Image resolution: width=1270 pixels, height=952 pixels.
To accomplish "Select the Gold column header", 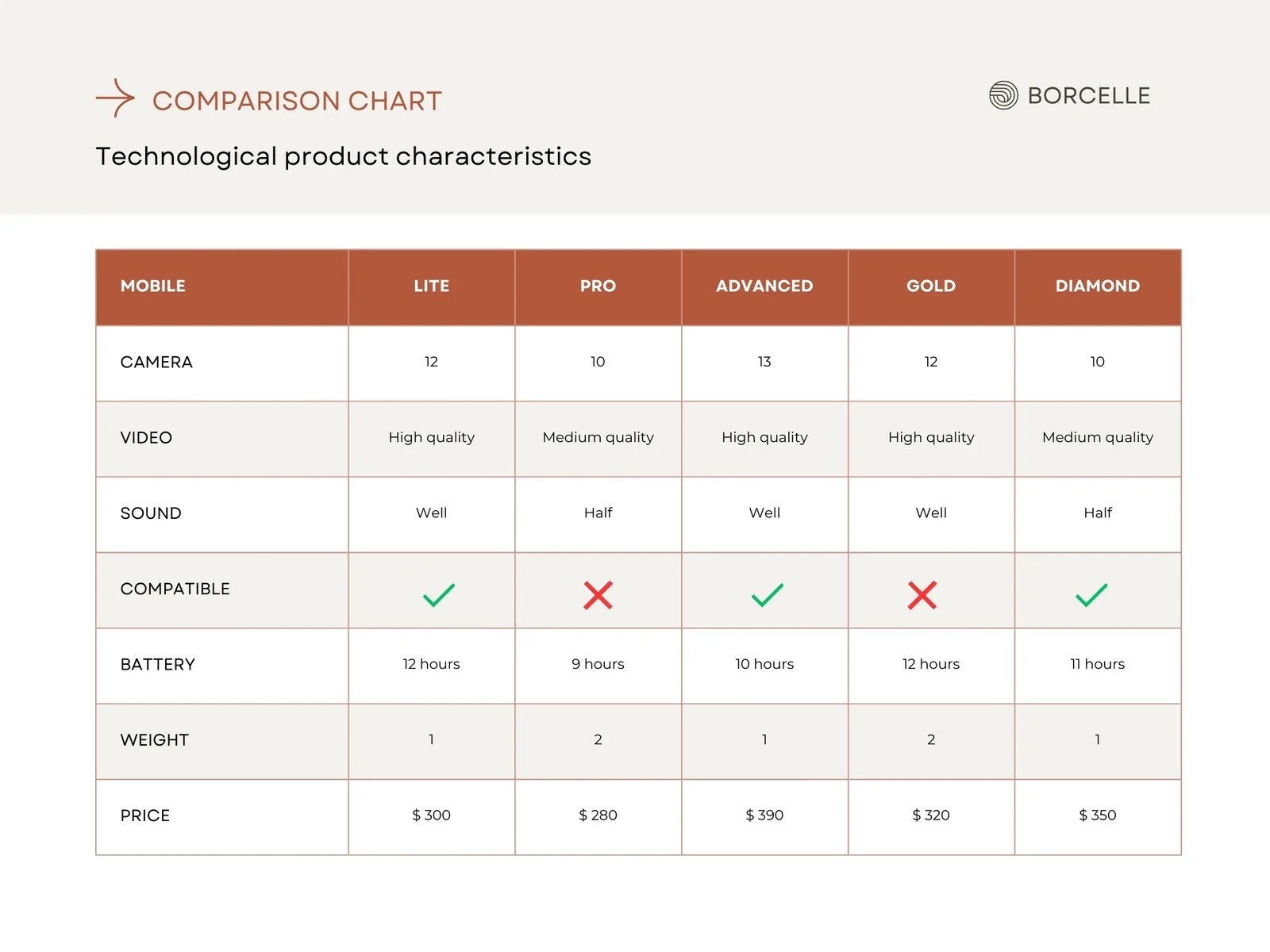I will (x=931, y=286).
